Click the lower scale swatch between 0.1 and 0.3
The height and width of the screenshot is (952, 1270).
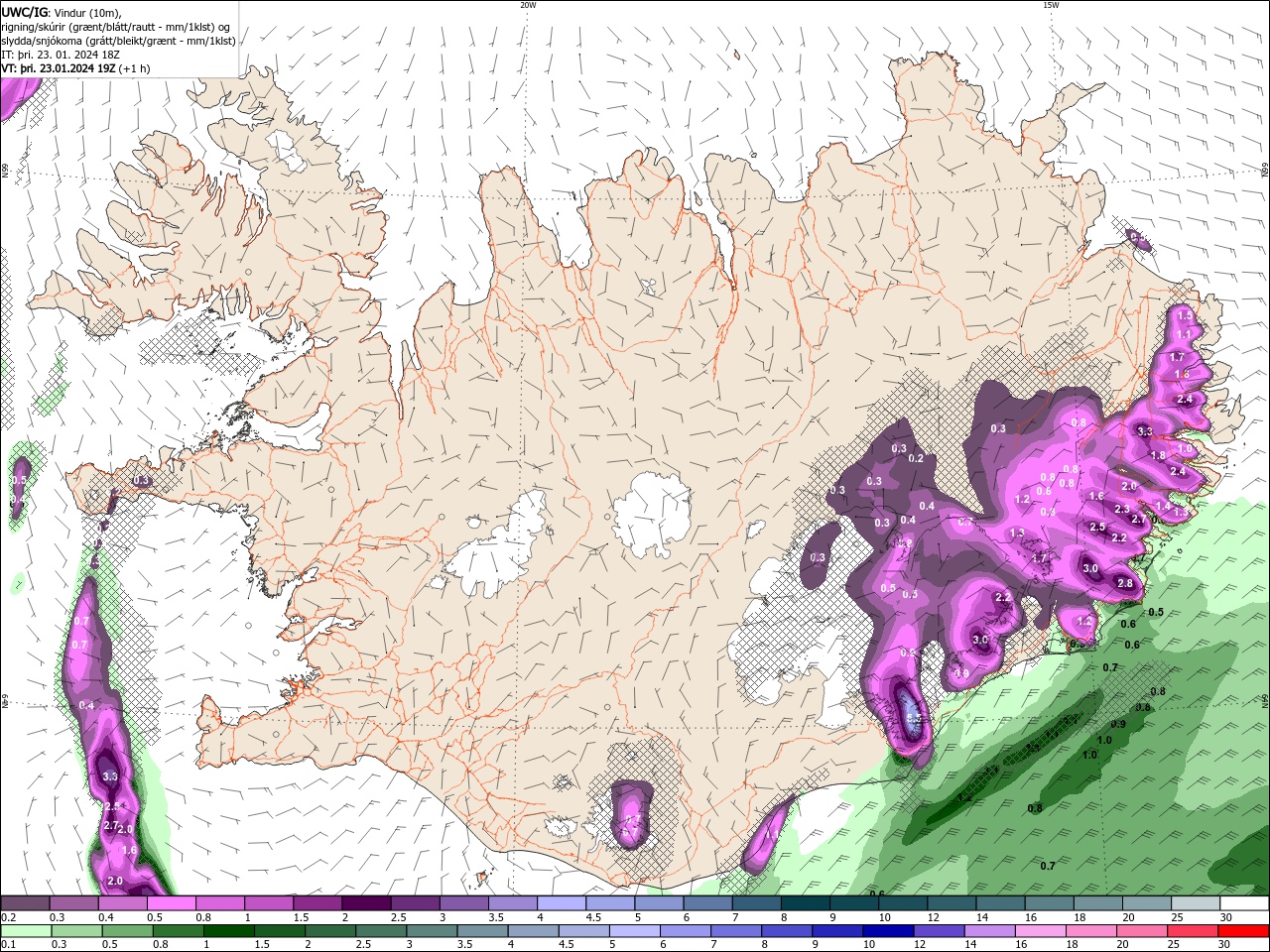coord(26,931)
